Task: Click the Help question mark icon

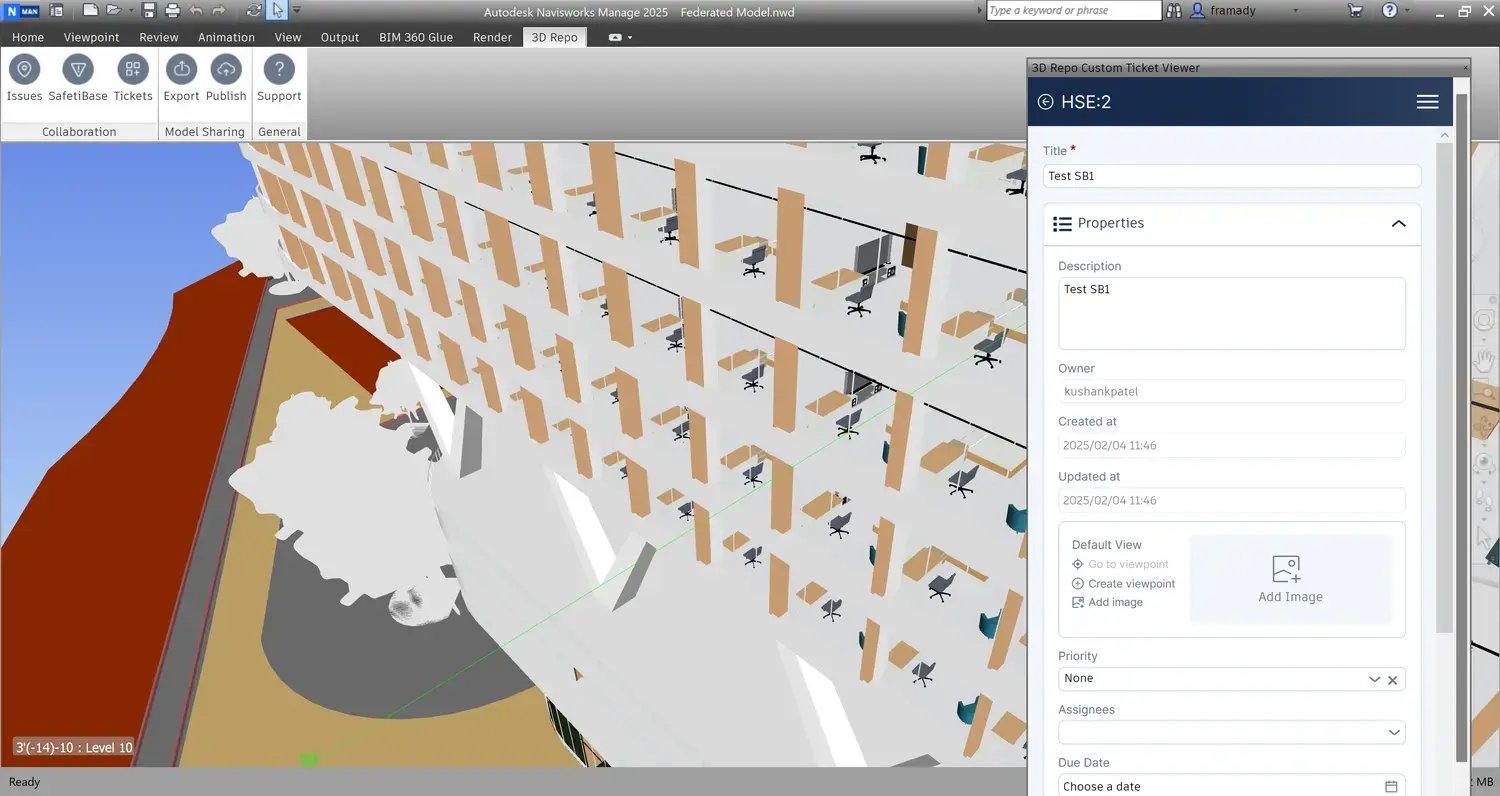Action: 1389,10
